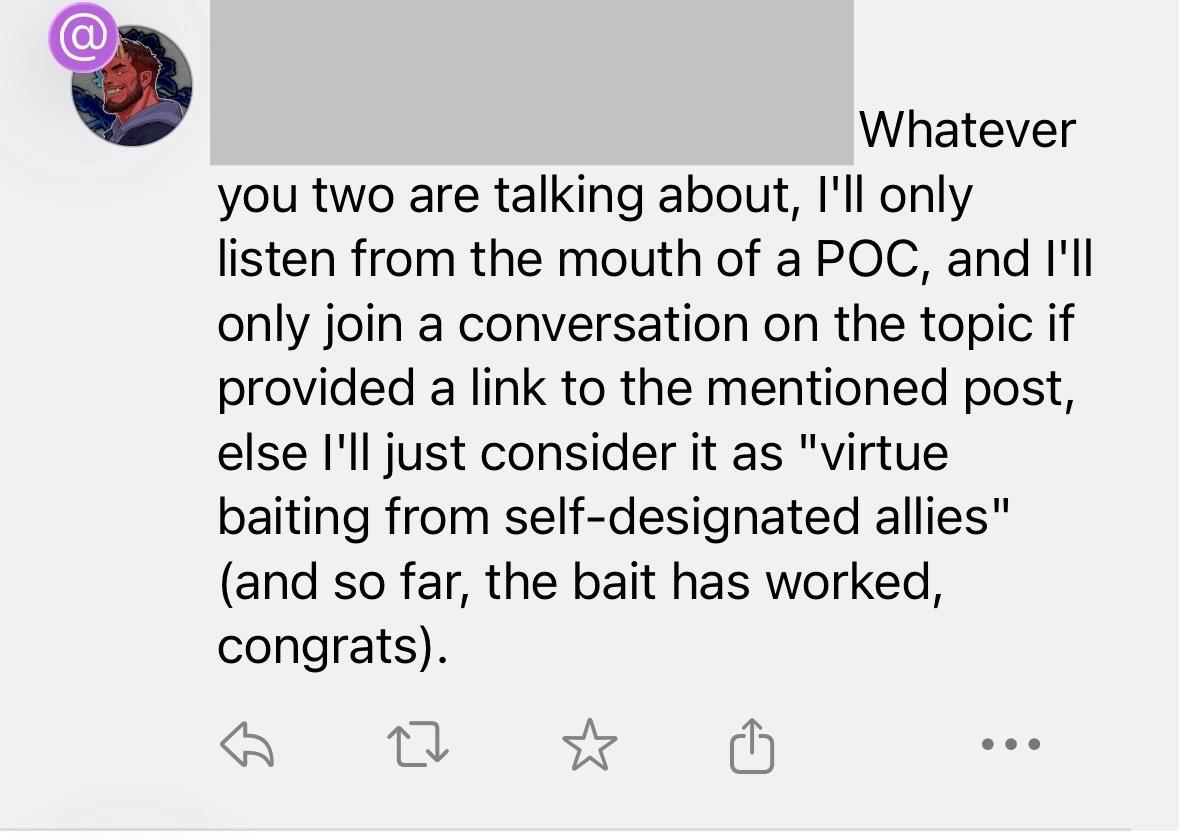The width and height of the screenshot is (1179, 839).
Task: Click the redacted username header
Action: pos(530,80)
